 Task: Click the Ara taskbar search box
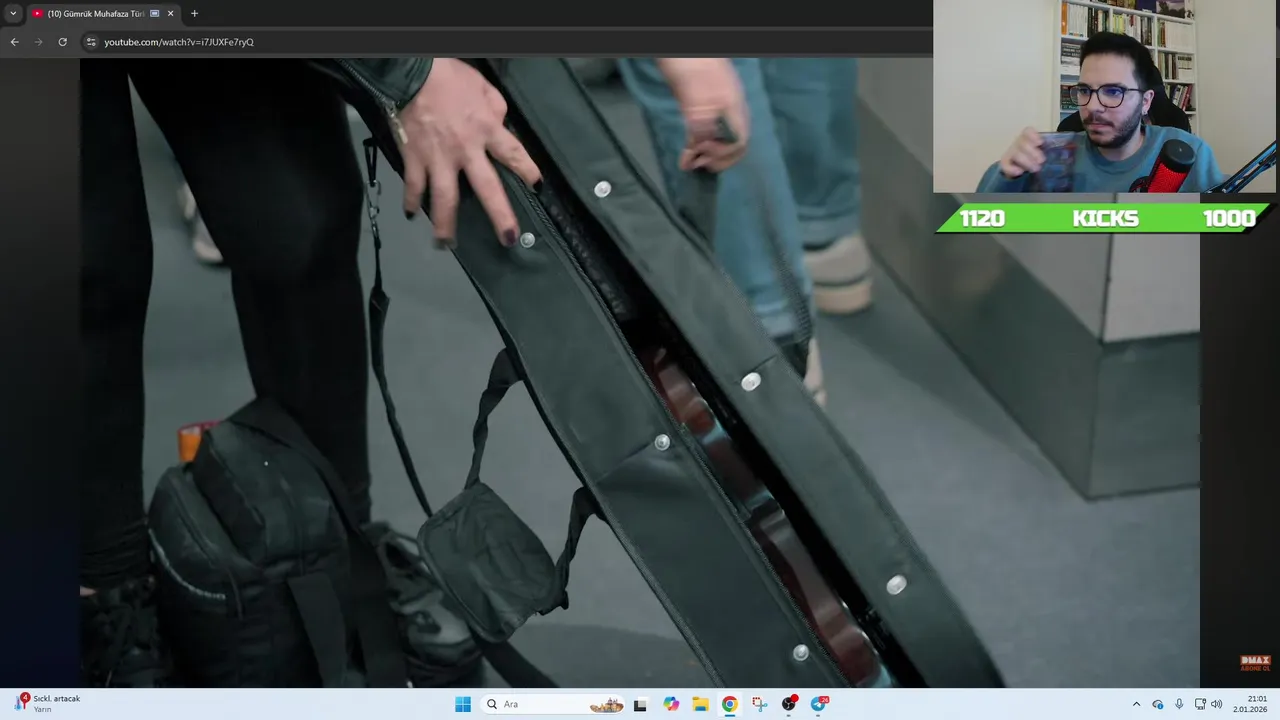point(553,704)
